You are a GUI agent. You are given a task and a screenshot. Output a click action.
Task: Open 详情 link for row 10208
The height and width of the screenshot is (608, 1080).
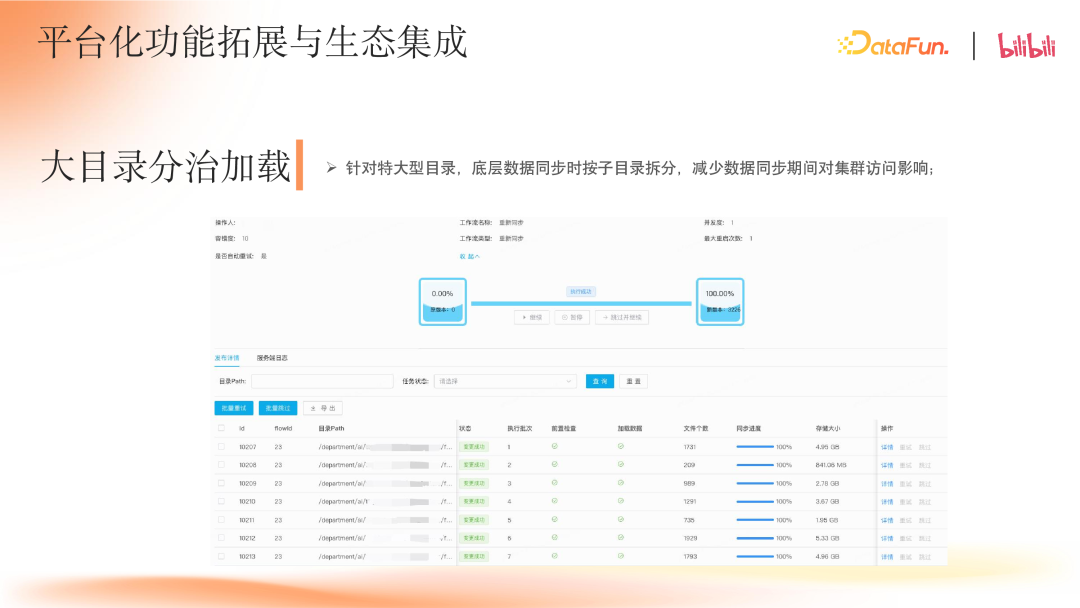pos(887,465)
